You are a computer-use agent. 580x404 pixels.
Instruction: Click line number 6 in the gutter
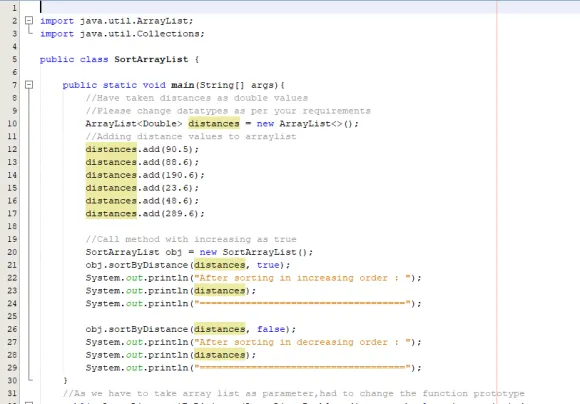pos(14,72)
